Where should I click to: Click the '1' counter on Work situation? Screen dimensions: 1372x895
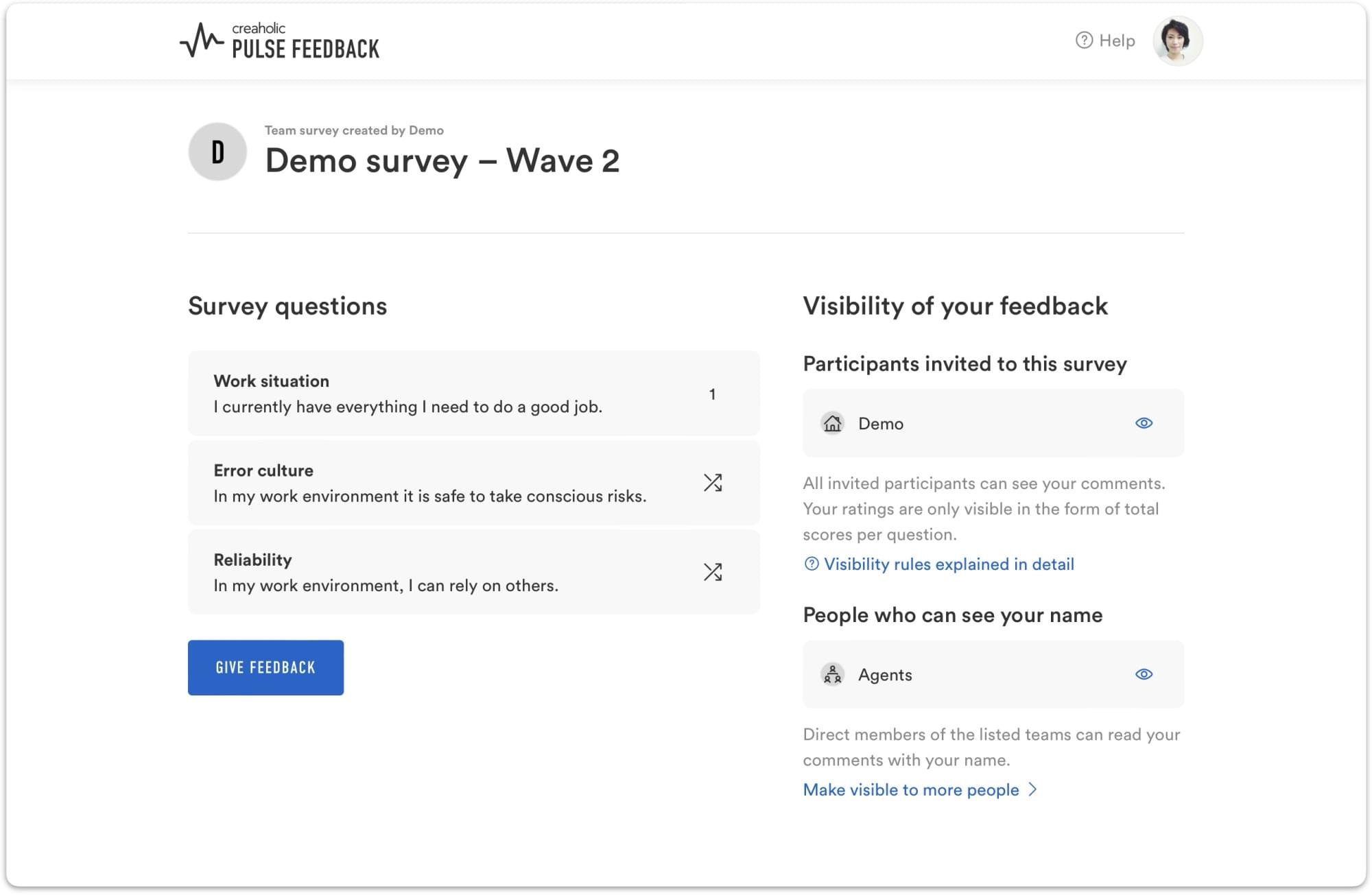click(713, 394)
